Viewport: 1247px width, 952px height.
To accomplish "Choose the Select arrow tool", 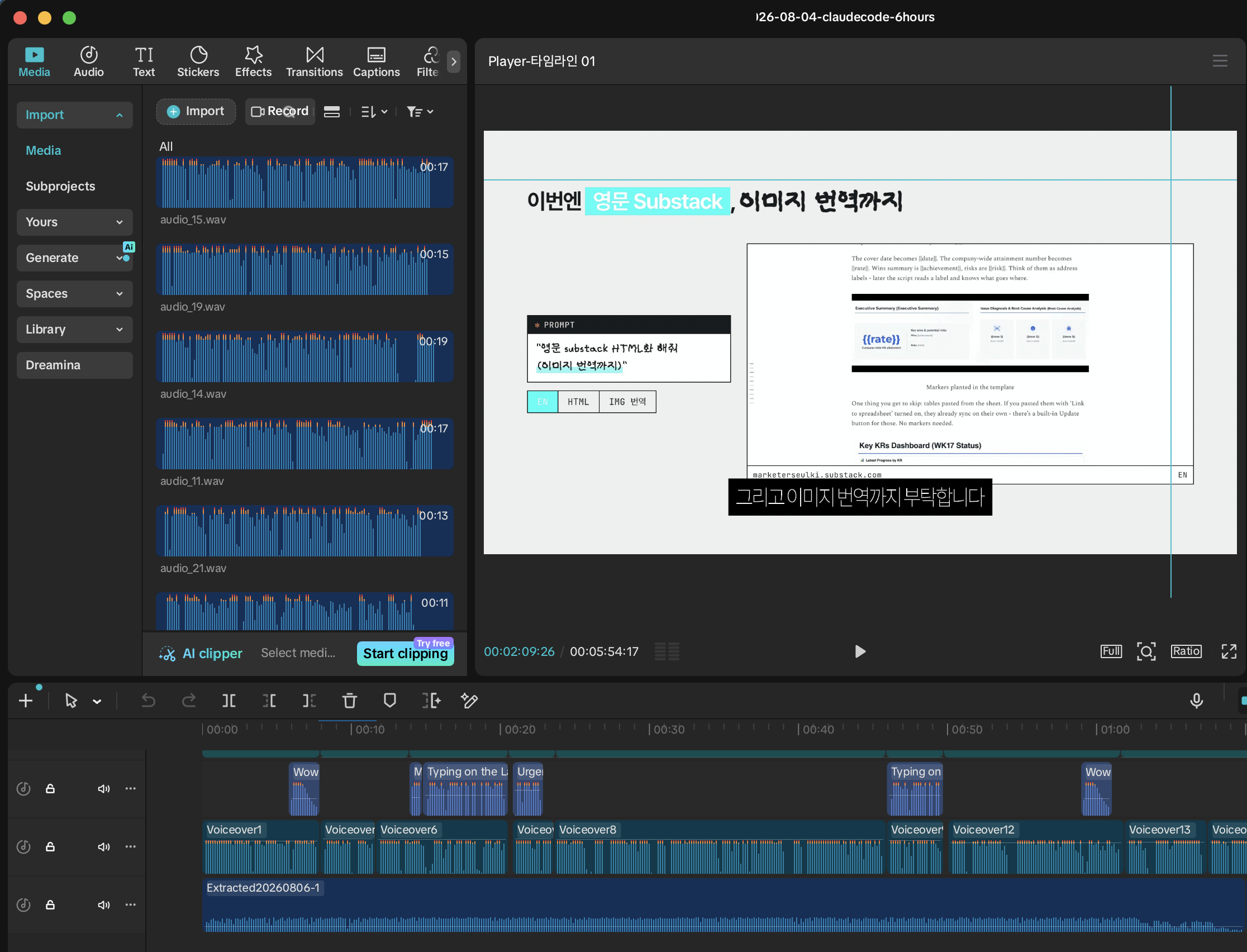I will [71, 701].
